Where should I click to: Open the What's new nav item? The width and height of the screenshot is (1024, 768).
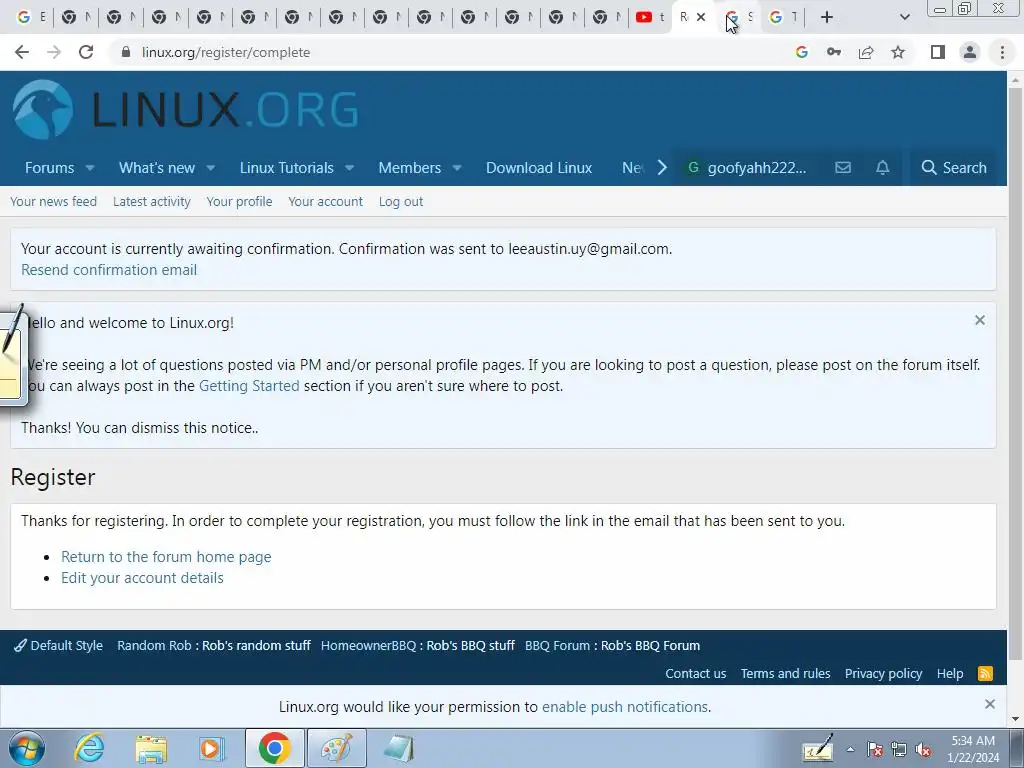[x=157, y=168]
